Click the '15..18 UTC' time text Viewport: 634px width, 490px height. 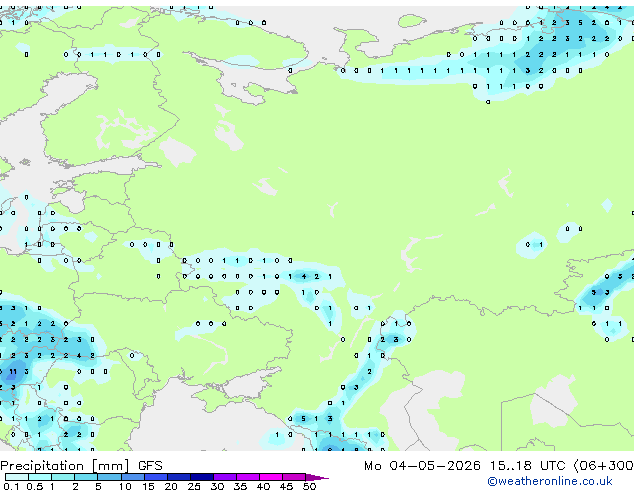(528, 465)
